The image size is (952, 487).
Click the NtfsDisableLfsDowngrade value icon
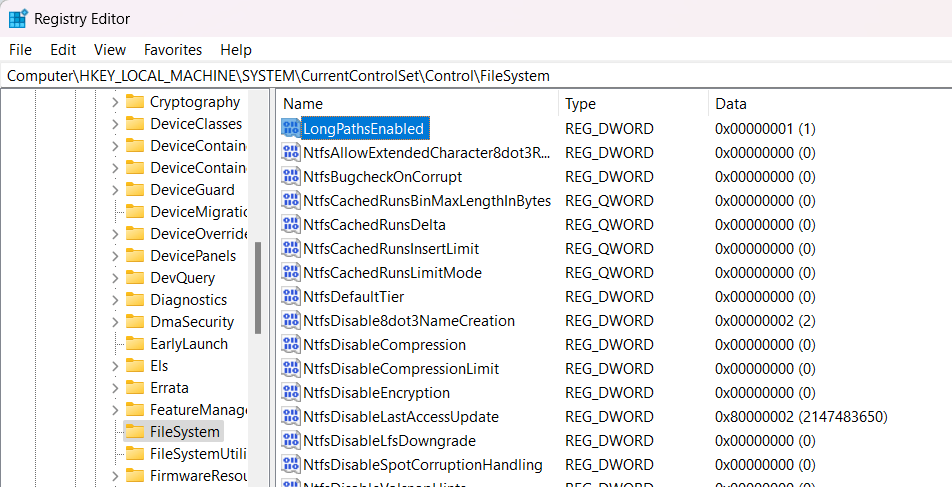coord(291,441)
